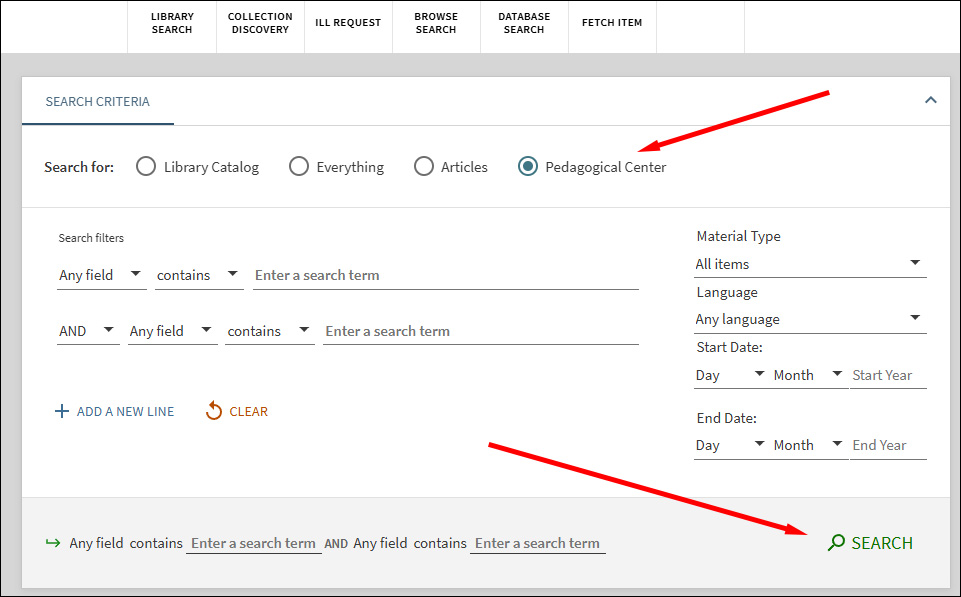Click second summary search term field

click(537, 544)
